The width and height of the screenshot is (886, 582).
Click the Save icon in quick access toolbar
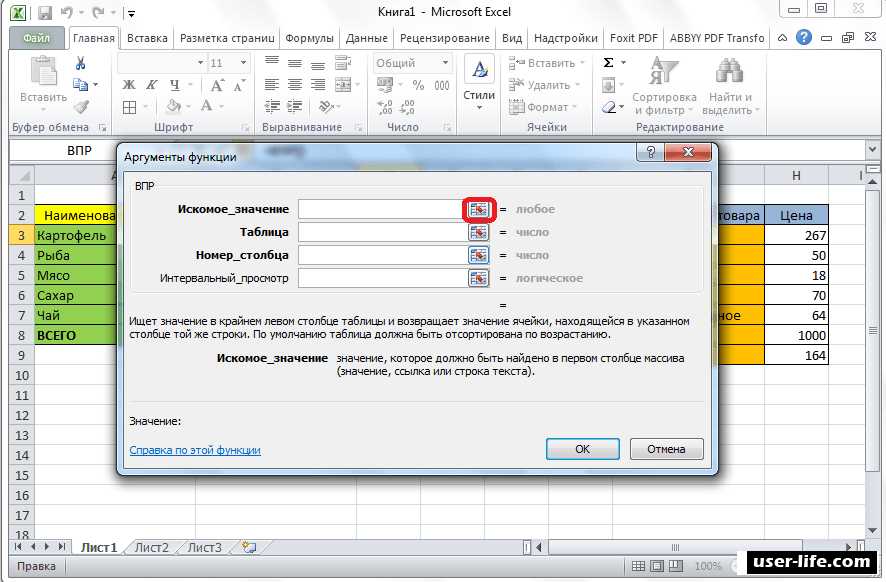[x=44, y=13]
